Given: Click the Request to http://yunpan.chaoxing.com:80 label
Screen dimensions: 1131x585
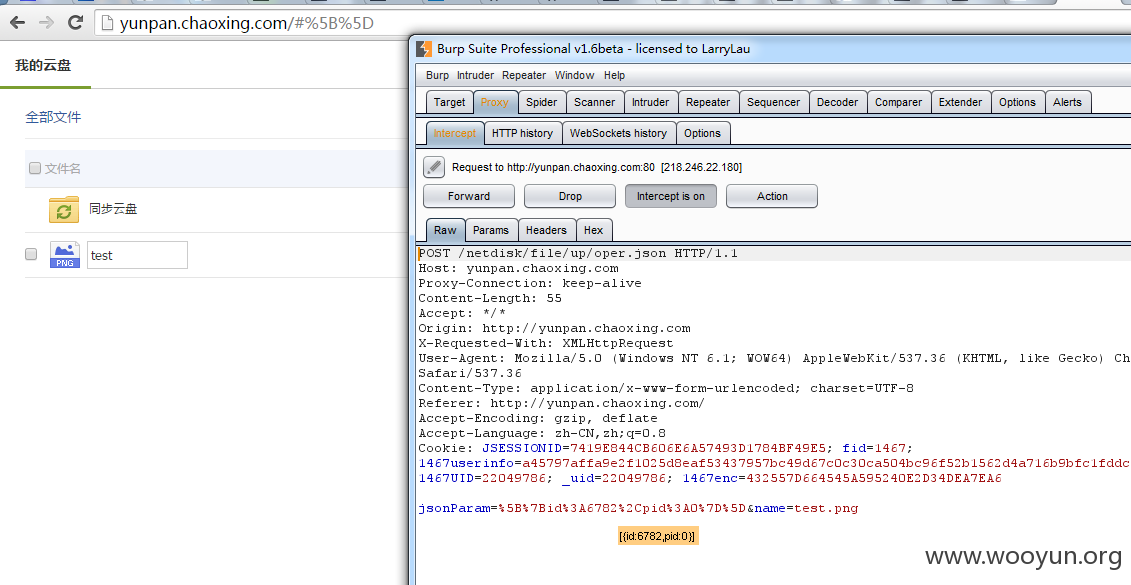Looking at the screenshot, I should [x=597, y=167].
